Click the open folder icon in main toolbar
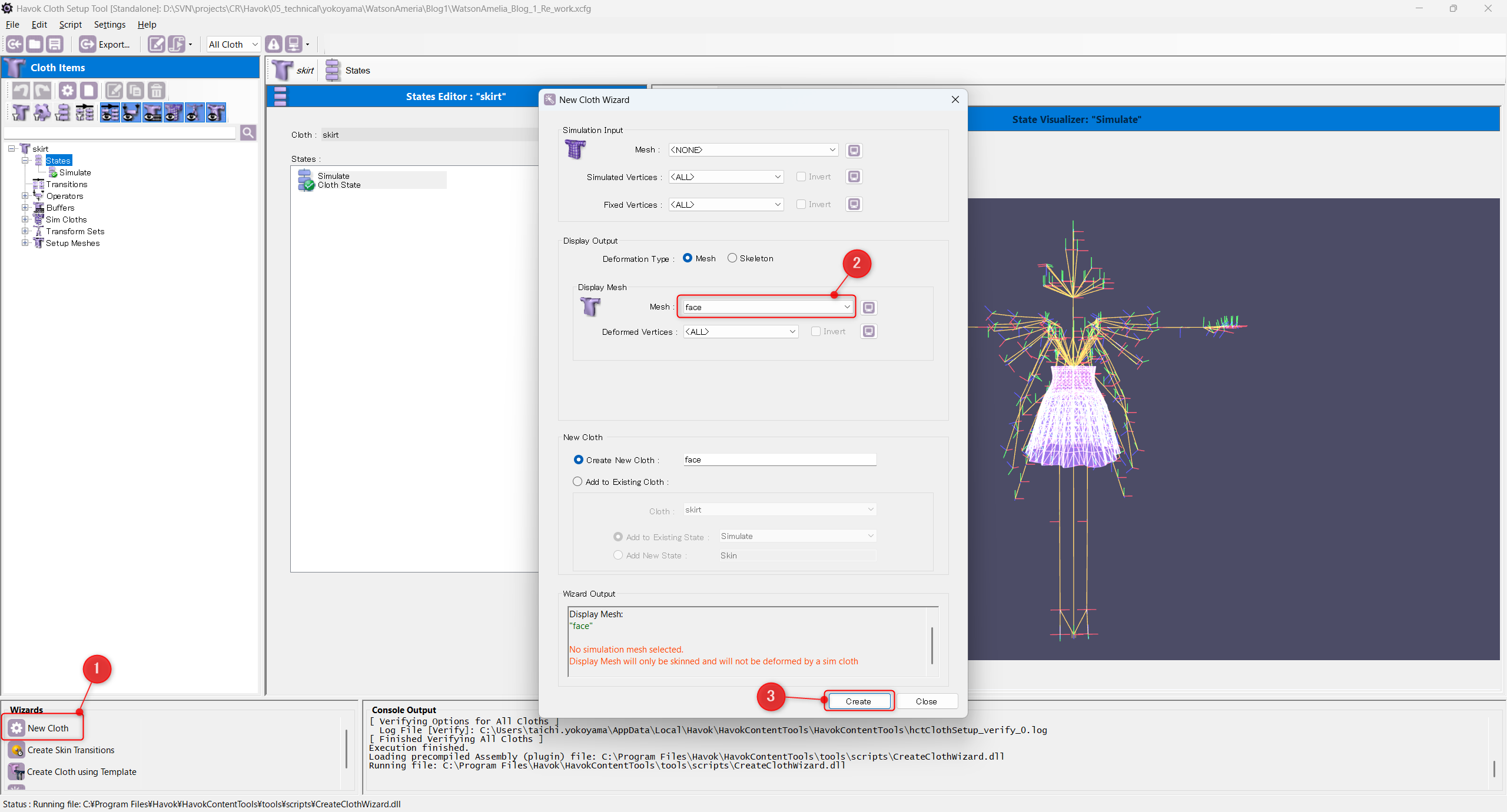The height and width of the screenshot is (812, 1507). 35,44
